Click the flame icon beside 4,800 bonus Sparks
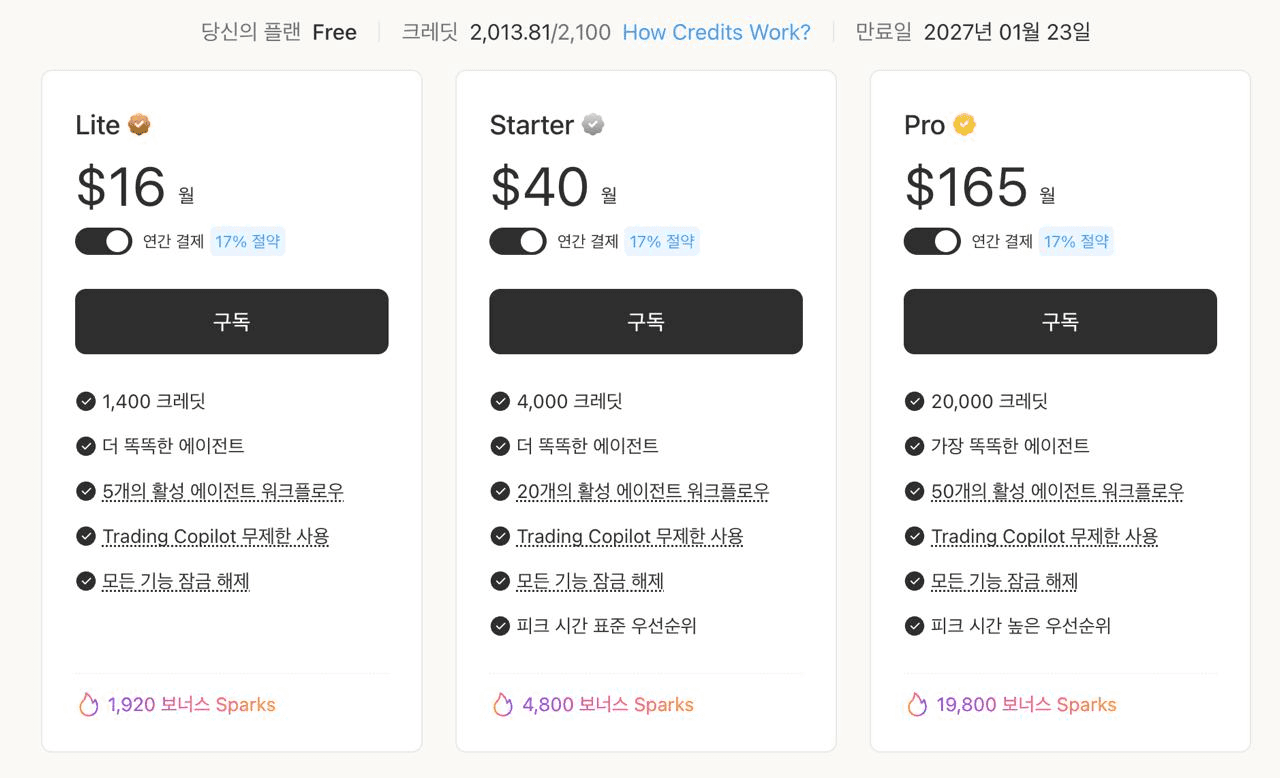This screenshot has height=778, width=1280. pyautogui.click(x=502, y=705)
